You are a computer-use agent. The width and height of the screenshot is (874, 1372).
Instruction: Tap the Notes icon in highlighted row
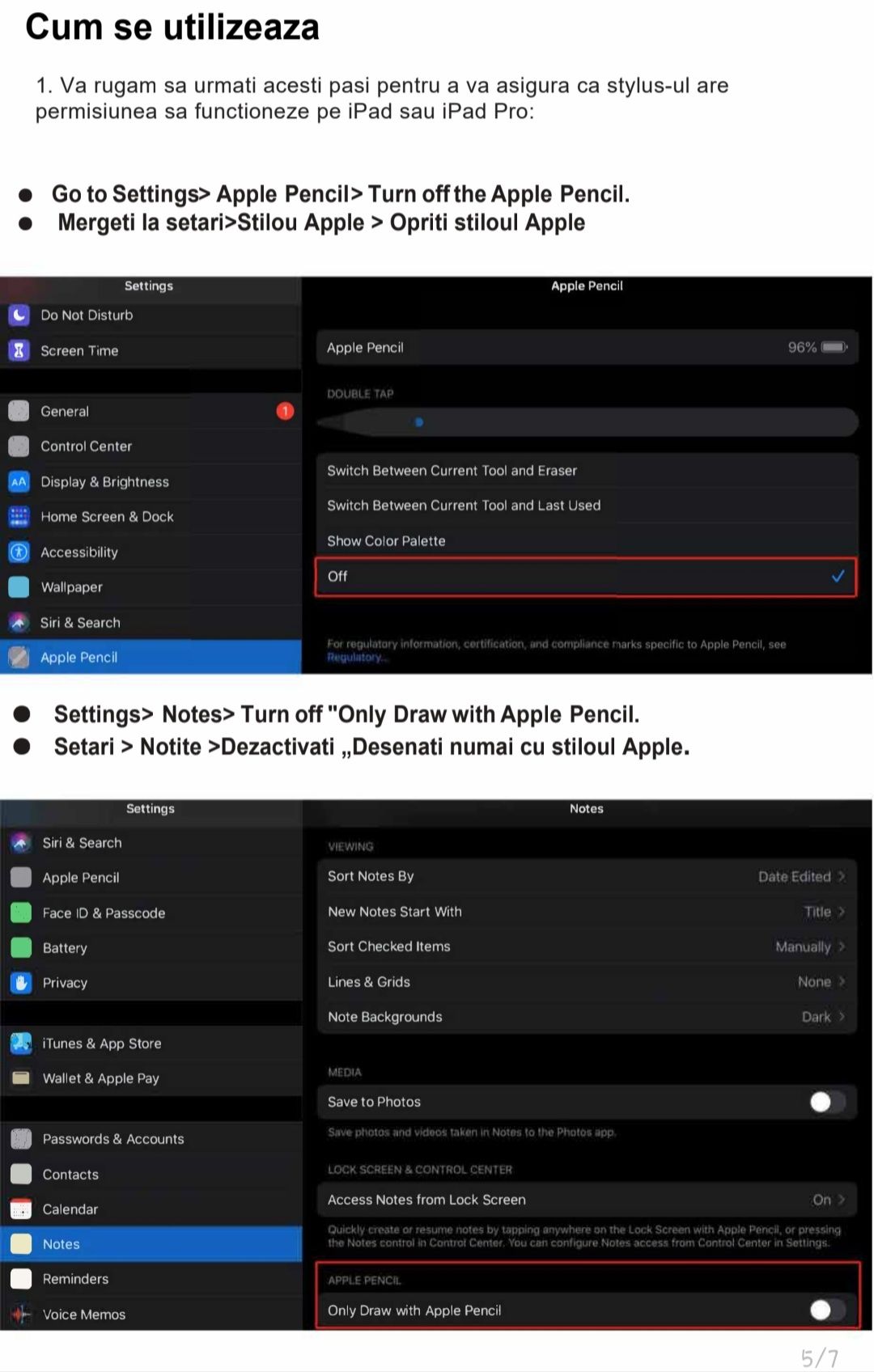[x=21, y=1243]
